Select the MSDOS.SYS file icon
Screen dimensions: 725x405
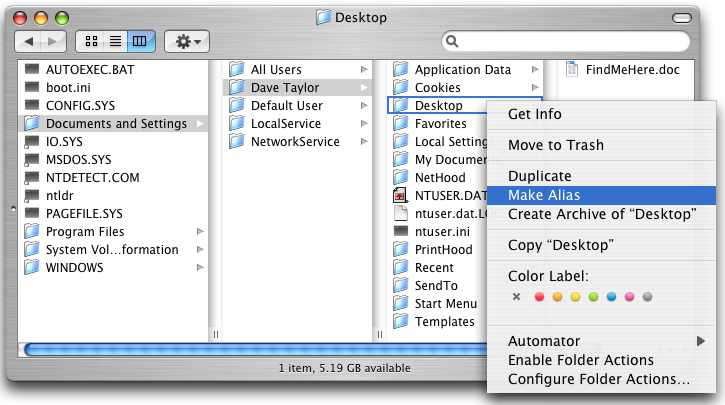pyautogui.click(x=32, y=160)
